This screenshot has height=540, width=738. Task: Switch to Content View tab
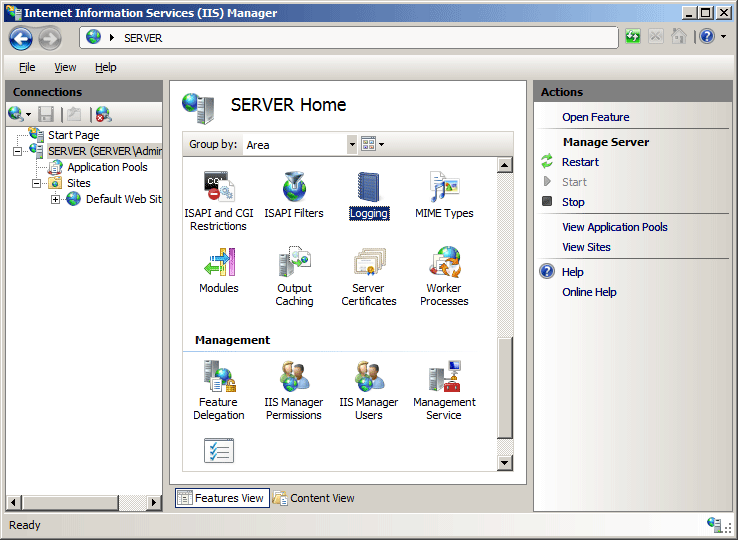tap(314, 498)
